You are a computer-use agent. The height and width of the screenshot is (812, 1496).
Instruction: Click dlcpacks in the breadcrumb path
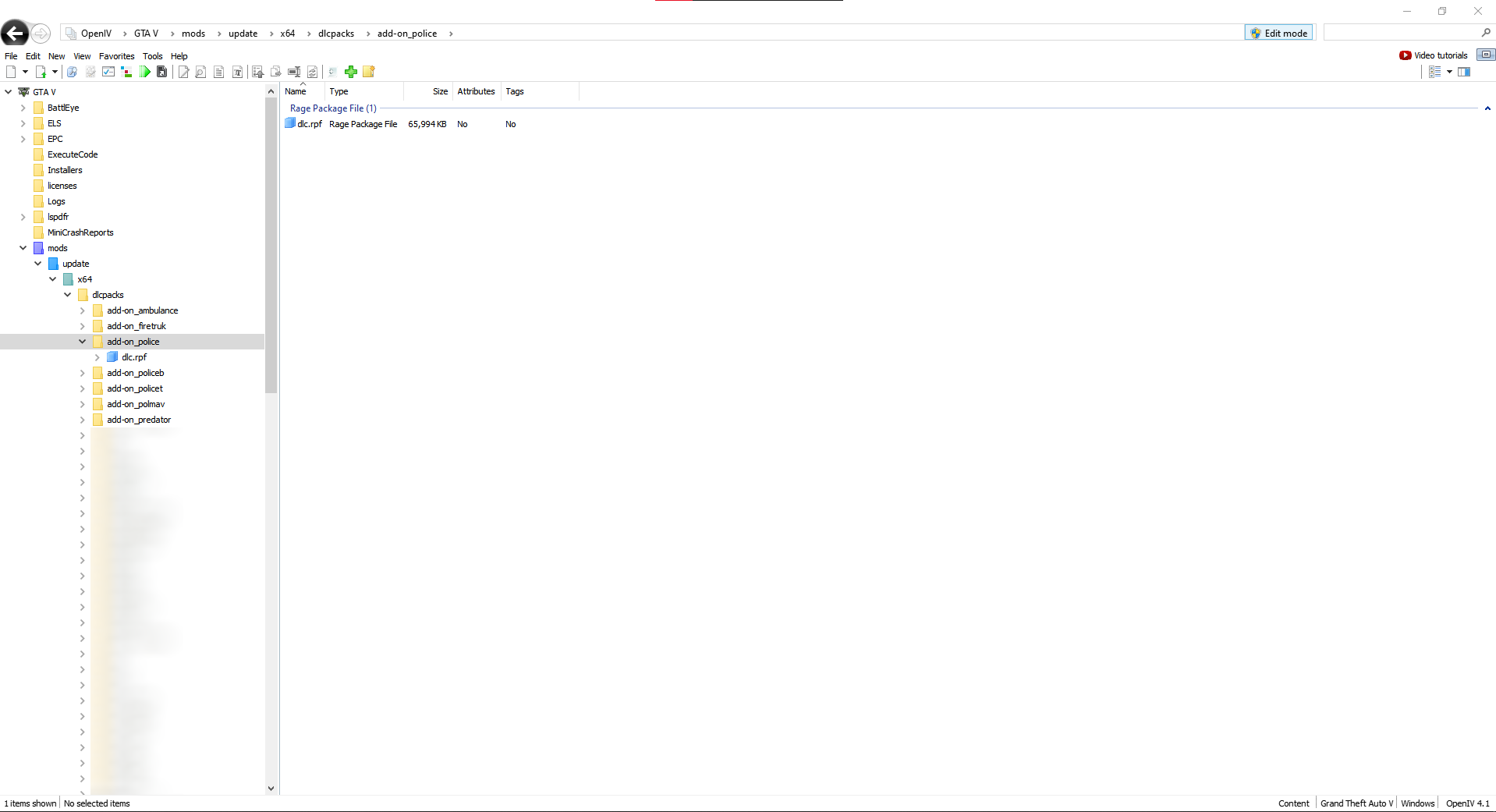click(335, 34)
